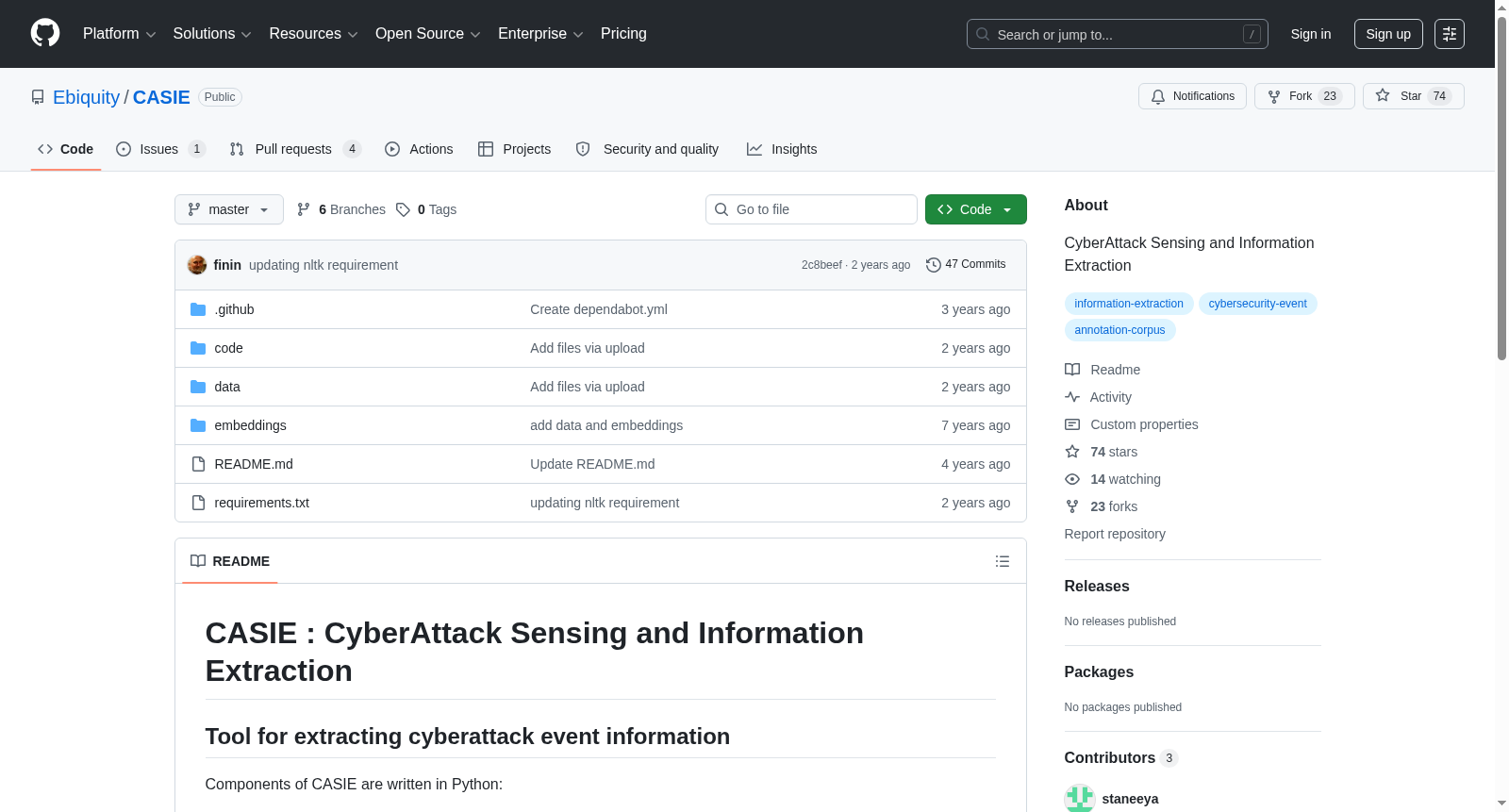This screenshot has width=1509, height=812.
Task: Open the Packages heading link
Action: tap(1099, 672)
